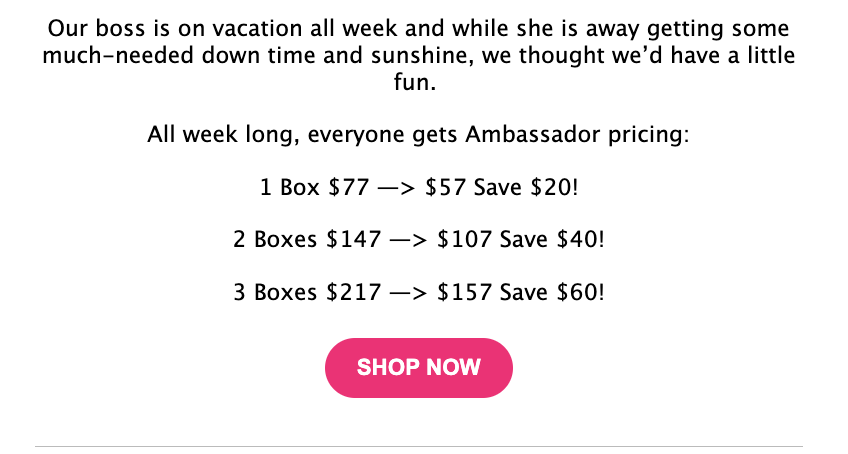Screen dimensions: 848x454
Task: Select the '1 Box $77' pricing line
Action: [419, 187]
